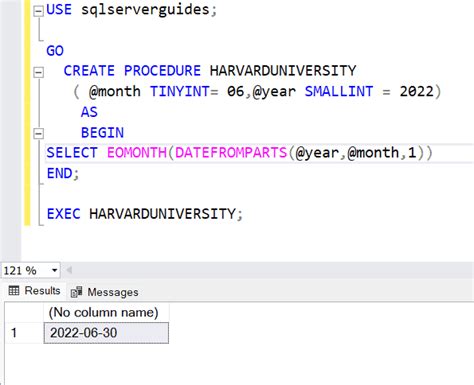Click the PROCEDURE keyword
Viewport: 474px width, 385px height.
tap(162, 71)
